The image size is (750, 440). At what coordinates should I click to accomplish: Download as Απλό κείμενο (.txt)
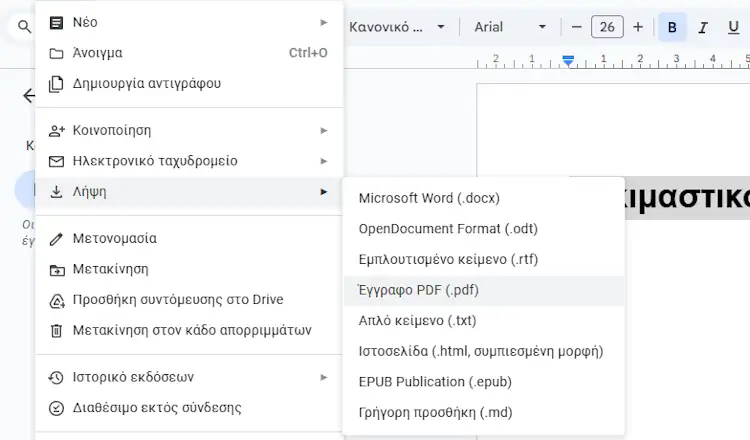(484, 321)
